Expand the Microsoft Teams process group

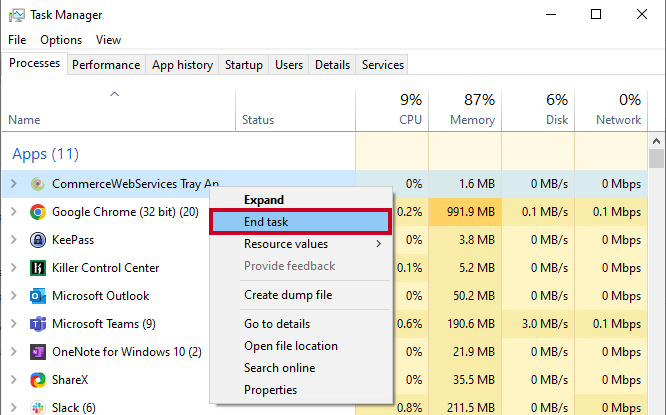point(14,324)
